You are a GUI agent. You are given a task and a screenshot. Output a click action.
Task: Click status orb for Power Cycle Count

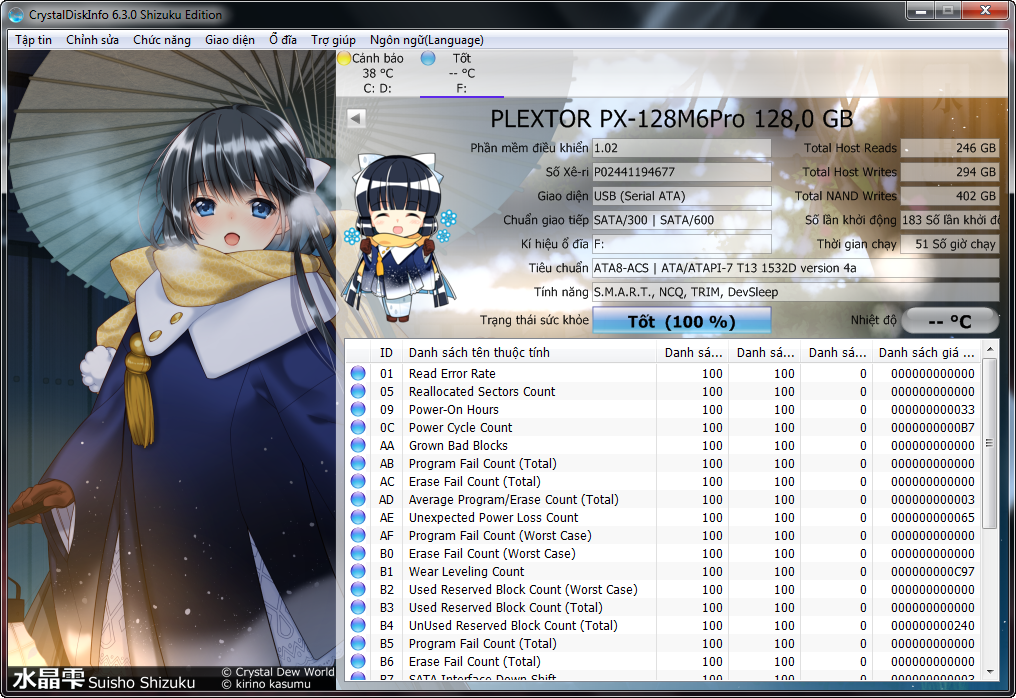(358, 427)
